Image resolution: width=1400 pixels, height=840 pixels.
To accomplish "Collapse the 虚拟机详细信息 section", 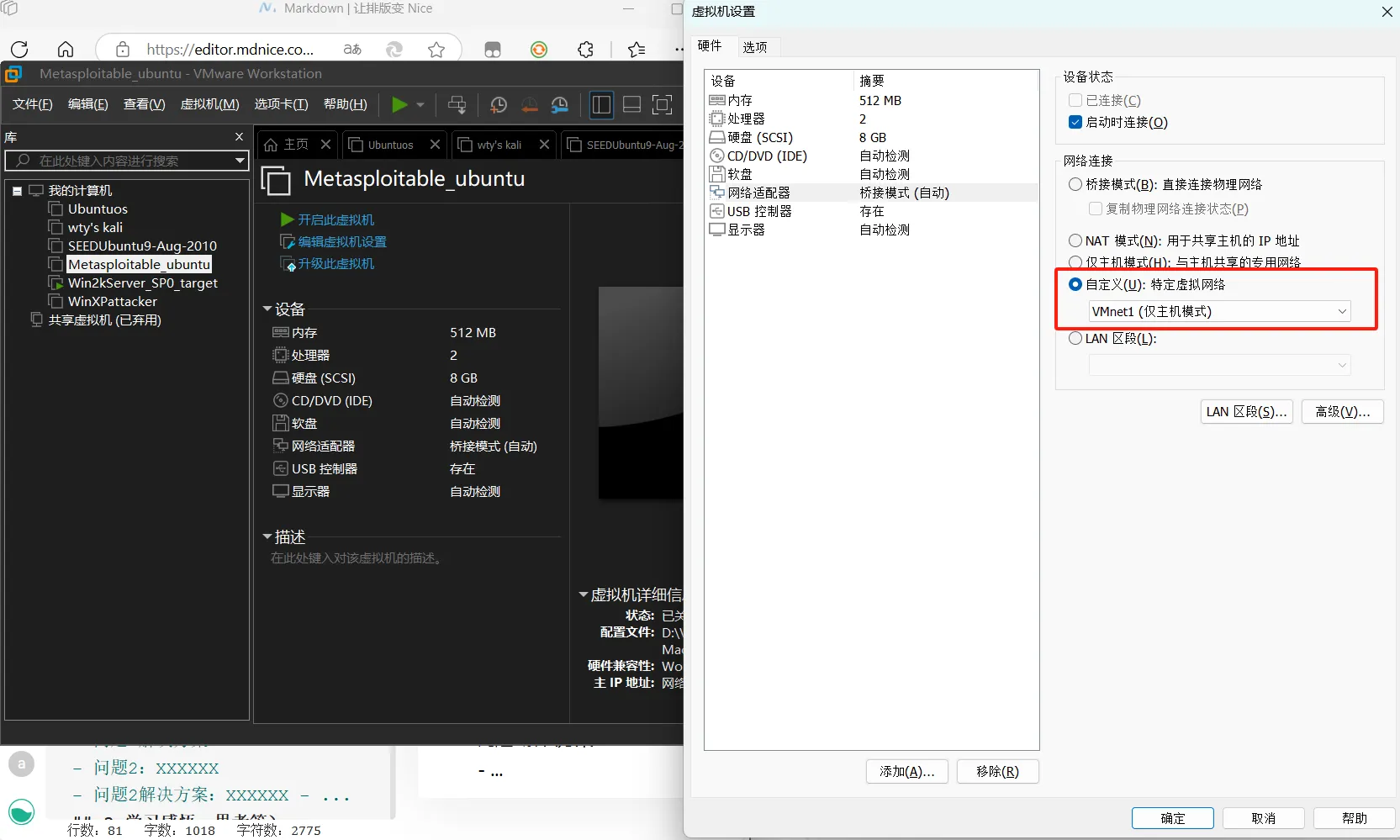I will (x=583, y=595).
